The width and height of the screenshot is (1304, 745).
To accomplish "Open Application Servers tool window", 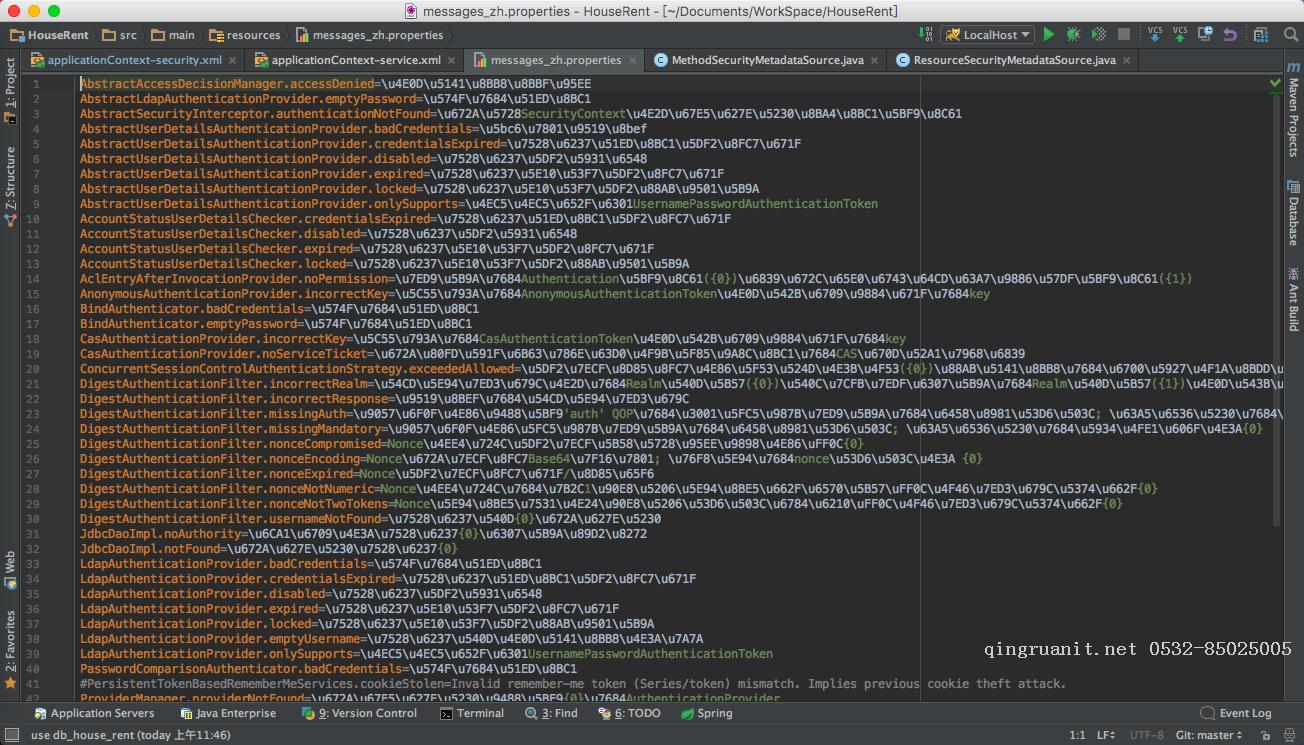I will coord(94,713).
